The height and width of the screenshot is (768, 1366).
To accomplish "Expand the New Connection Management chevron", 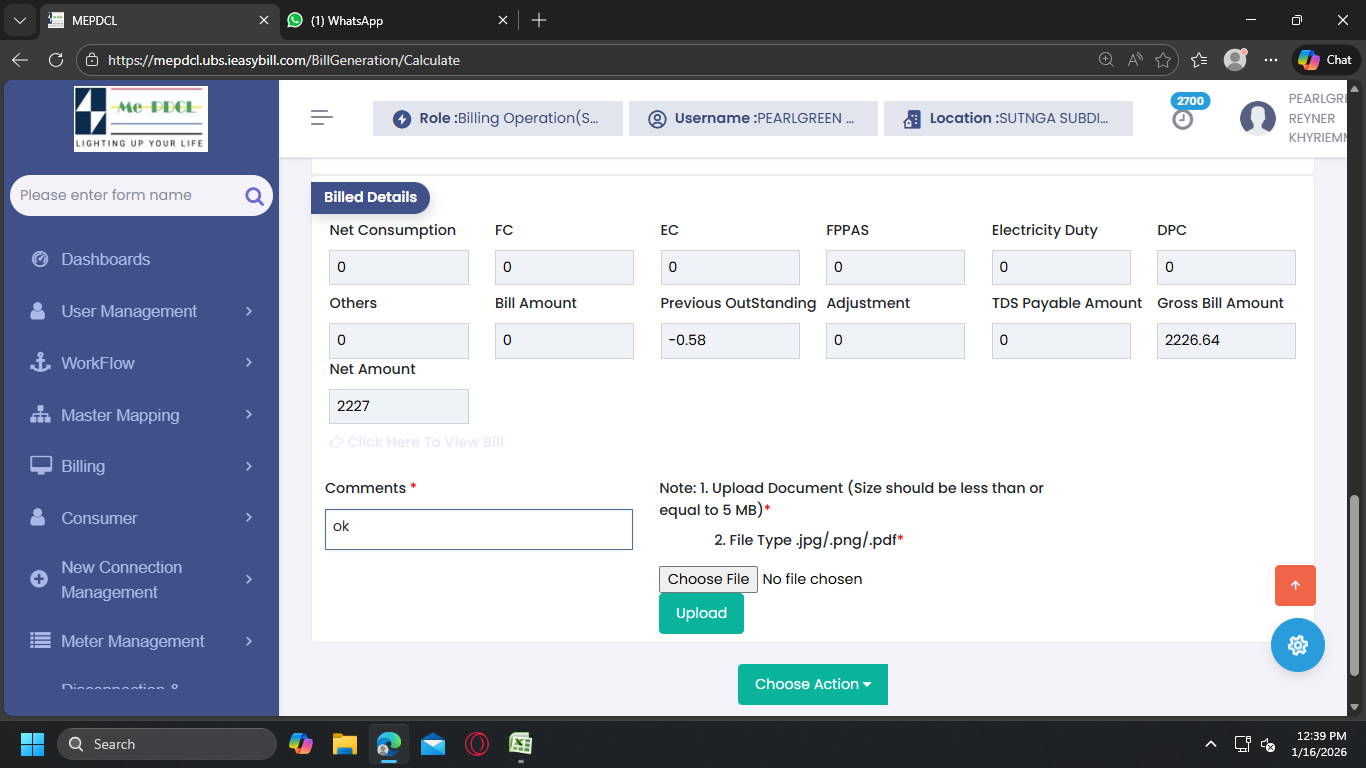I will click(x=249, y=579).
